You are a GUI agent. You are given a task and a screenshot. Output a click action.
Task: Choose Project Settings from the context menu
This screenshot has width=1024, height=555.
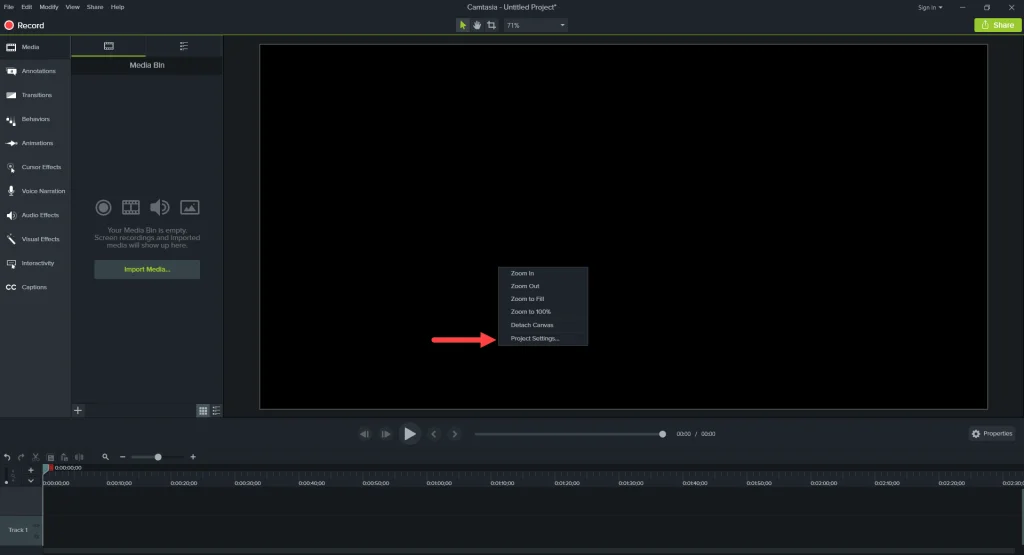point(535,339)
